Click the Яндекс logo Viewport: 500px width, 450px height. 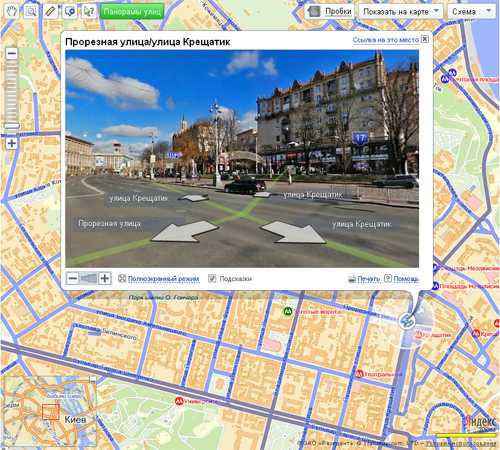point(480,423)
